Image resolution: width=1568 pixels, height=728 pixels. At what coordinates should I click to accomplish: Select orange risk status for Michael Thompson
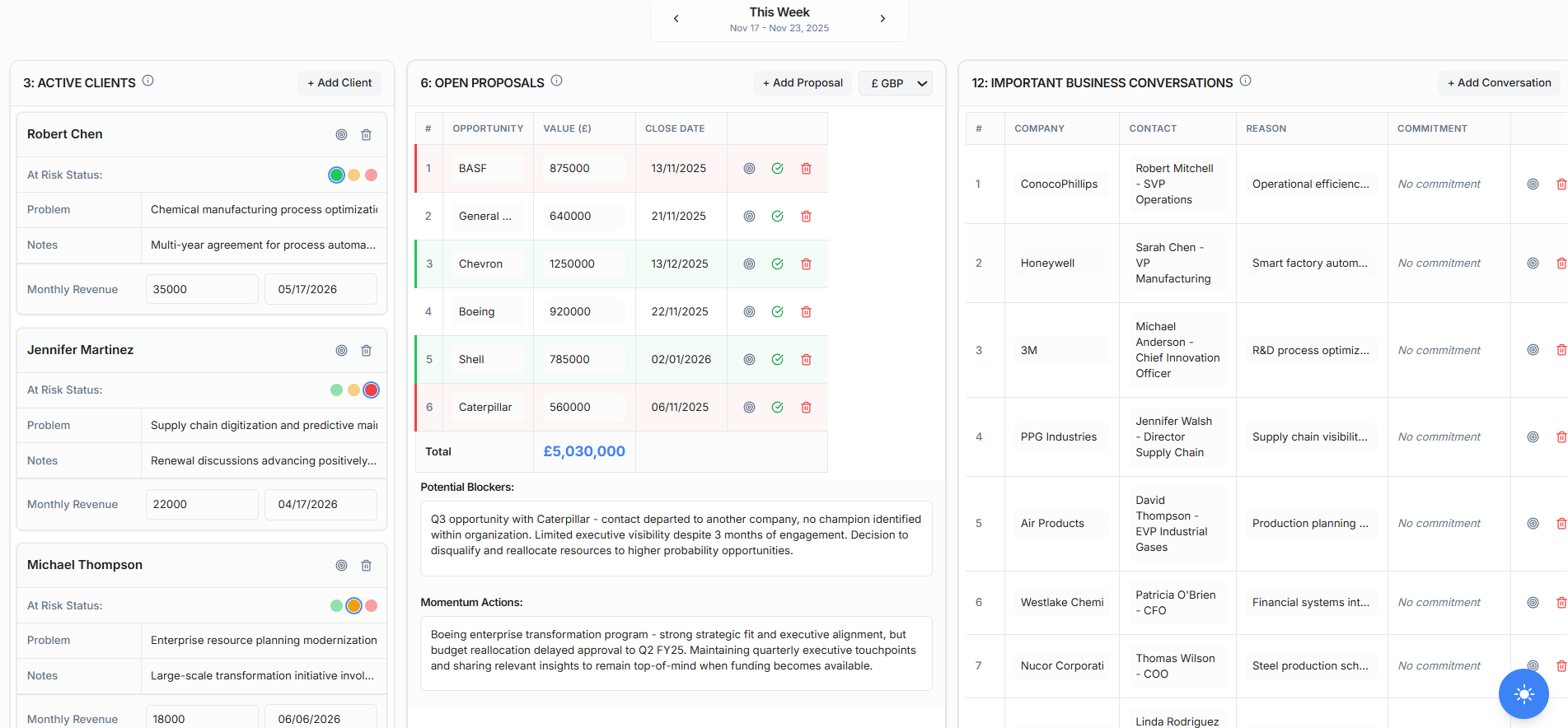(353, 606)
